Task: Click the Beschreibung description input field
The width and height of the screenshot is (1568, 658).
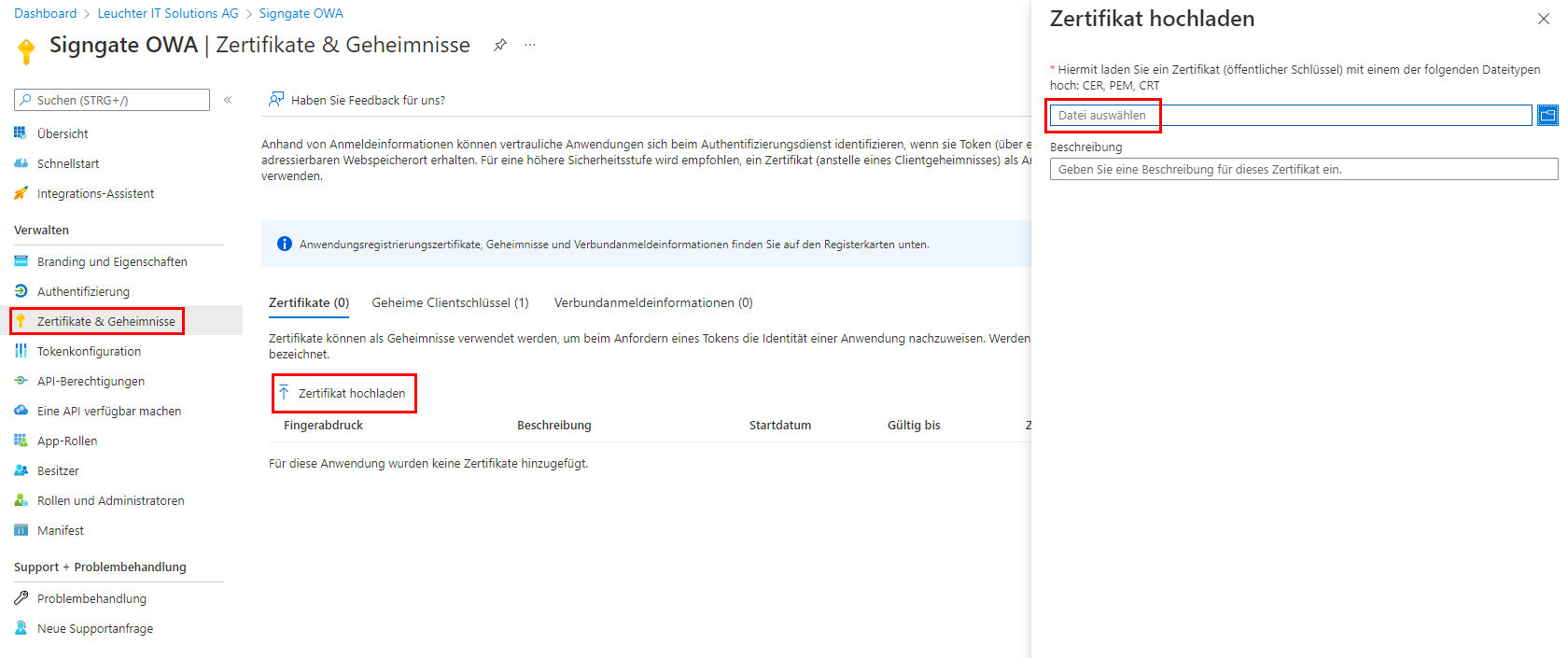Action: pos(1304,169)
